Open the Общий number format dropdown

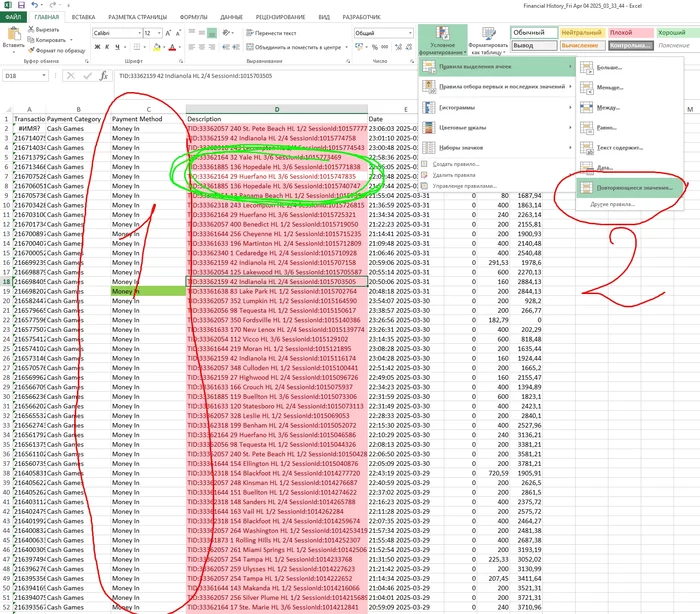(410, 33)
